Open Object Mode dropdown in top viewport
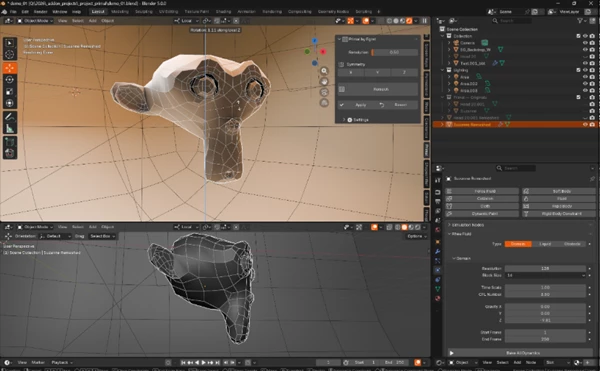 [x=35, y=21]
